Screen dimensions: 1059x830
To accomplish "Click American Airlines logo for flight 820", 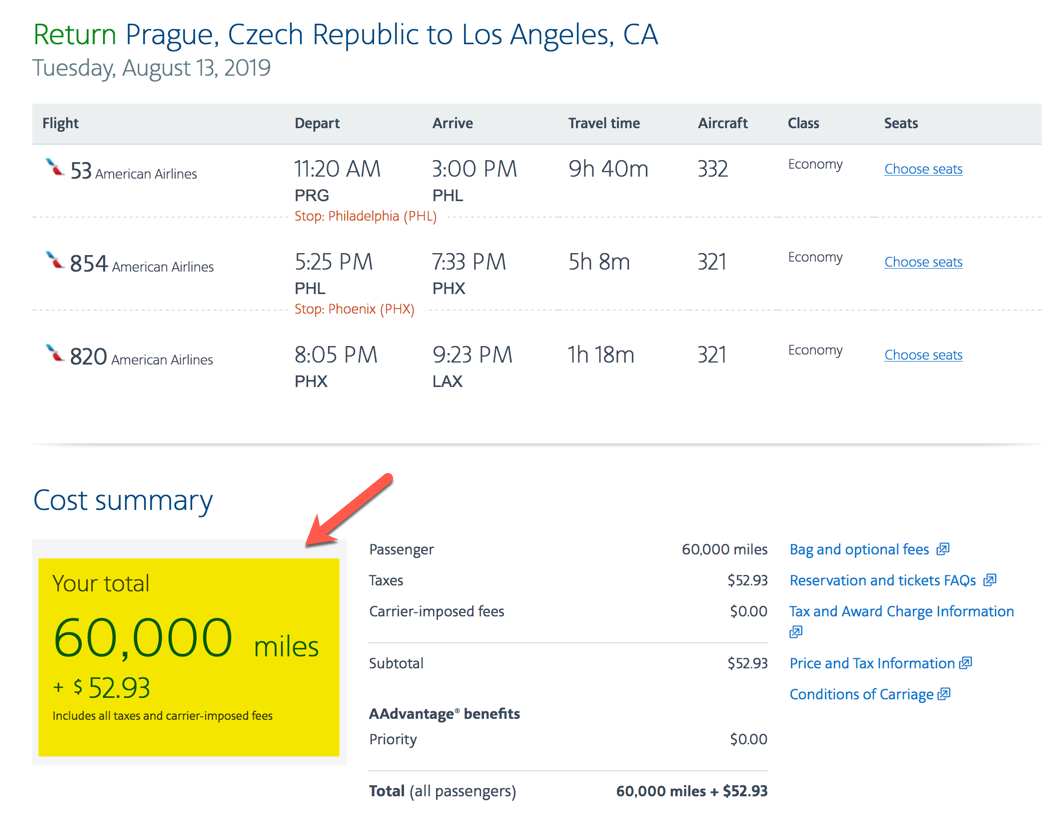I will (54, 353).
